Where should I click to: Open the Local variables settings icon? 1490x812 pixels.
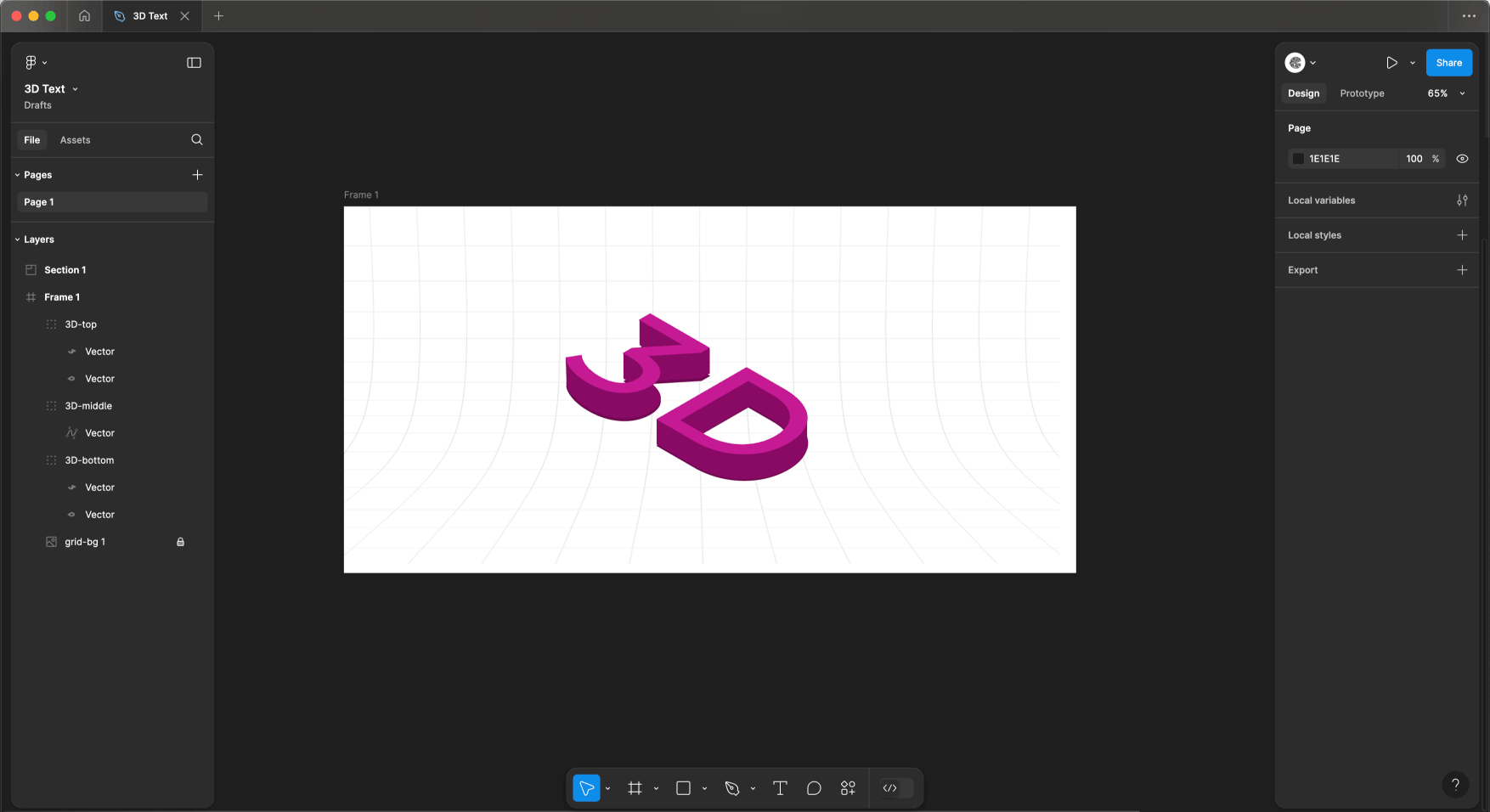pos(1462,200)
